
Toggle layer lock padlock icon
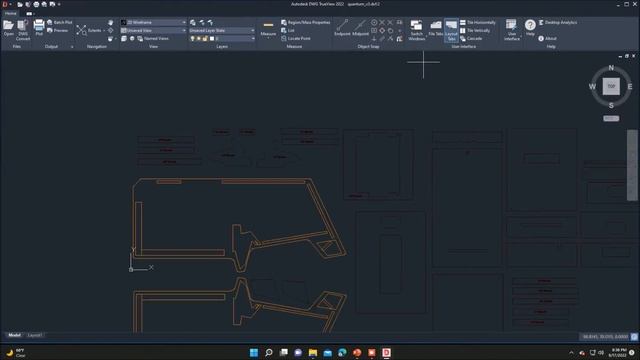click(x=205, y=38)
